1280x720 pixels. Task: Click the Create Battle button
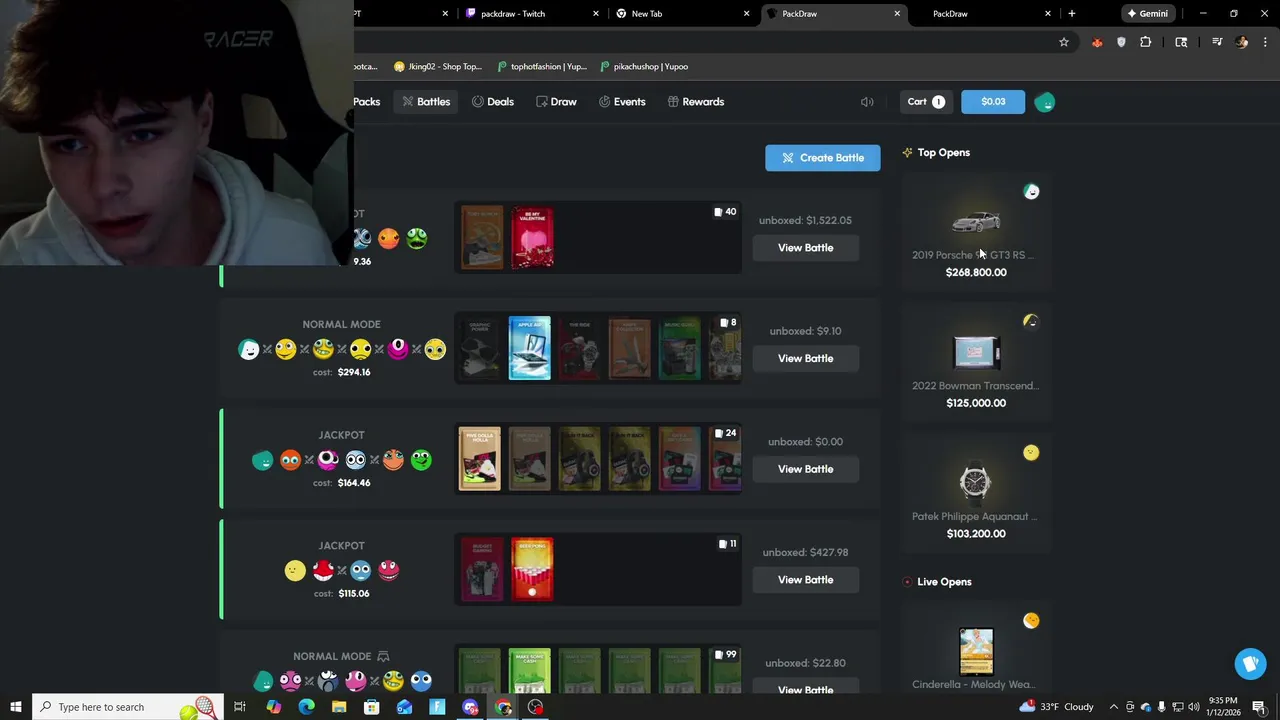[x=823, y=158]
